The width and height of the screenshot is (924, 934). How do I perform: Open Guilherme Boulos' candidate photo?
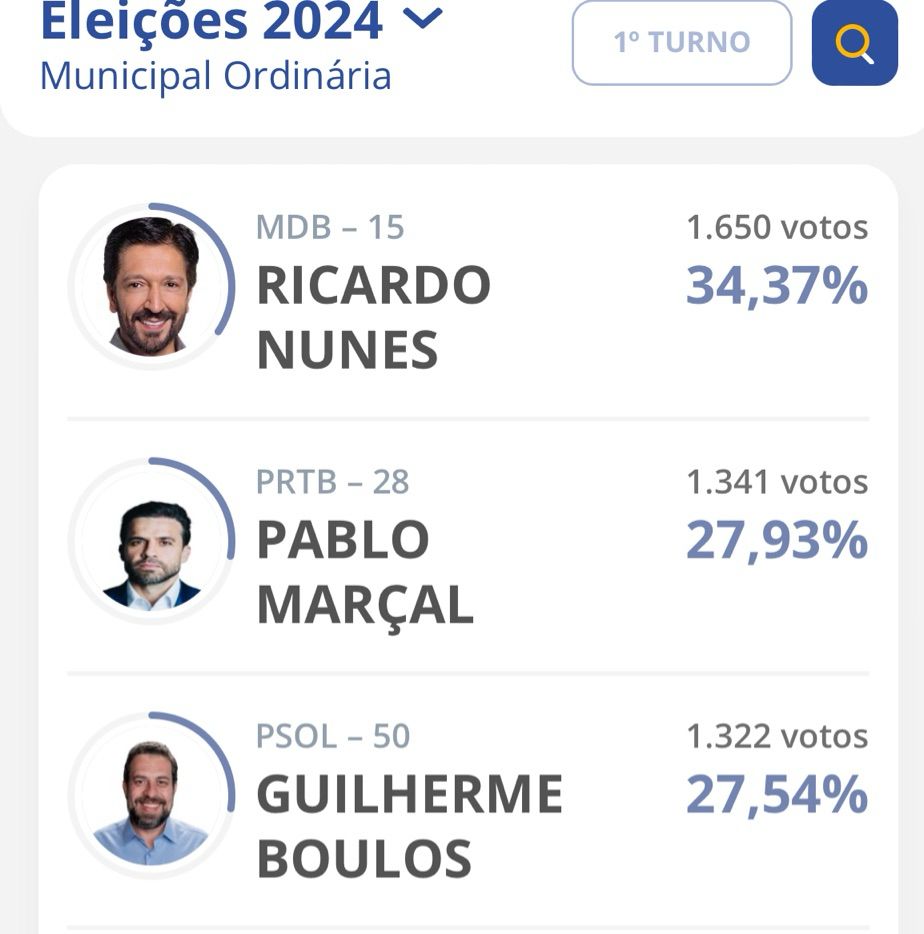click(x=151, y=797)
